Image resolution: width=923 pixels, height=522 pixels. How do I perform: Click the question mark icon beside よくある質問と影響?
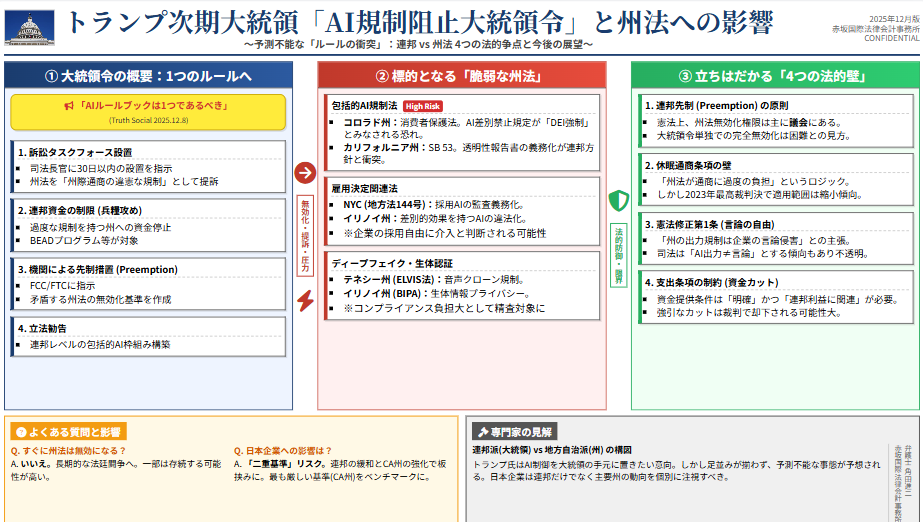(20, 432)
